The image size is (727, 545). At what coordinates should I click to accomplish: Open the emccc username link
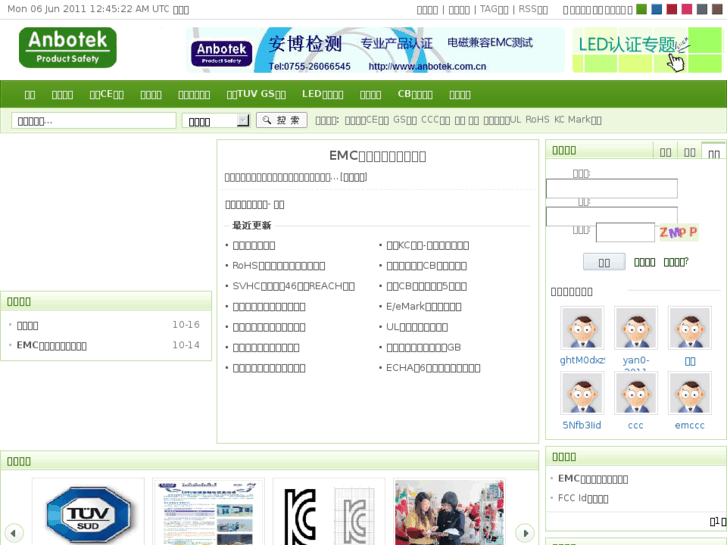click(689, 425)
